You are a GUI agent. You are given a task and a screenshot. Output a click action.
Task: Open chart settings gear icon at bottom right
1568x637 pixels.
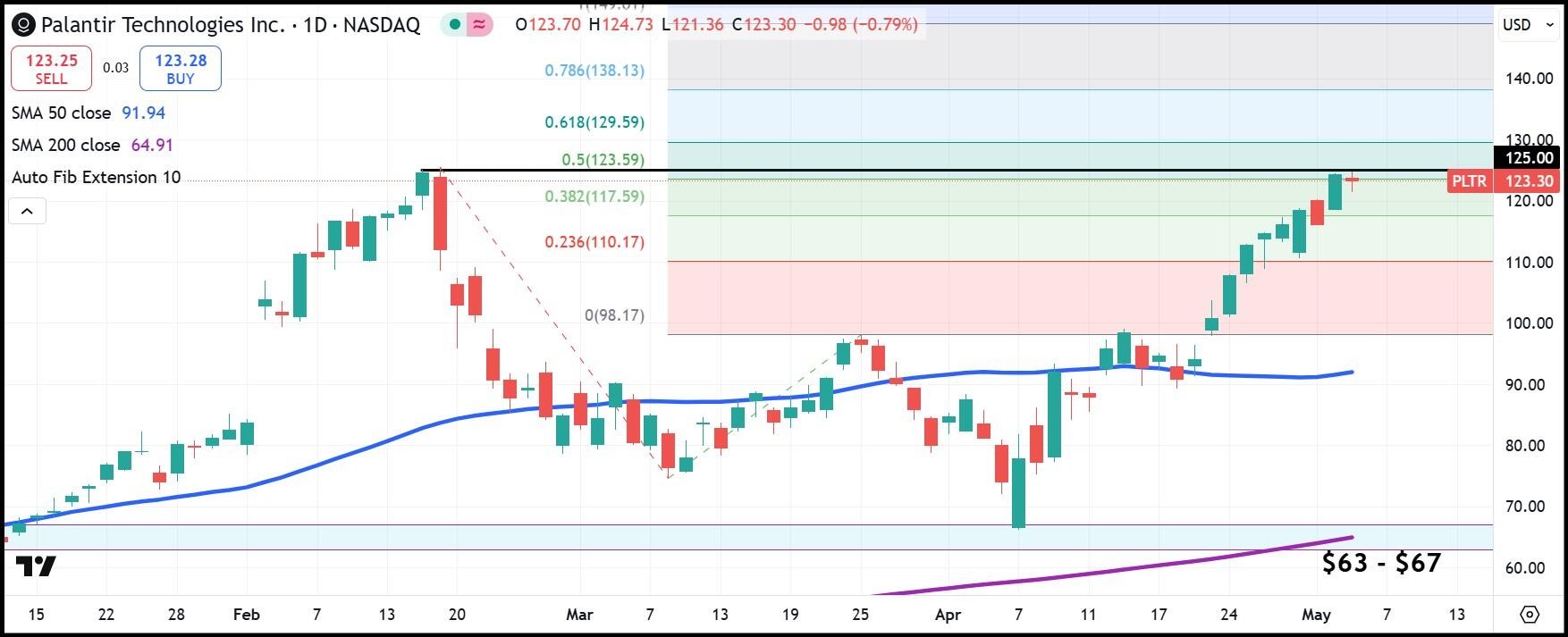(x=1530, y=615)
